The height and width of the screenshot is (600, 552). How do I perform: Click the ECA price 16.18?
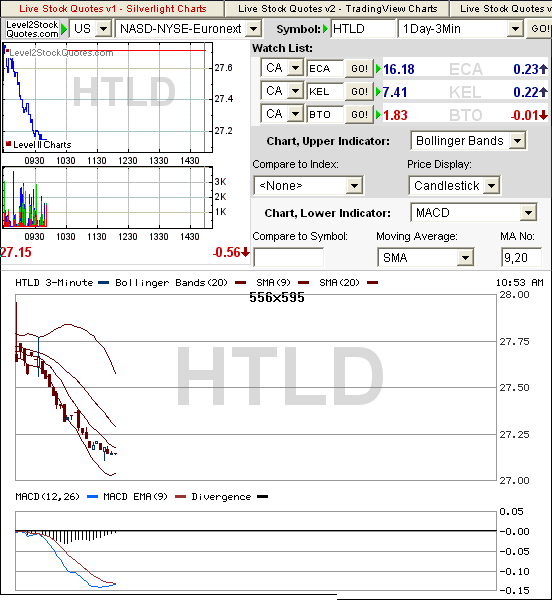[x=399, y=69]
